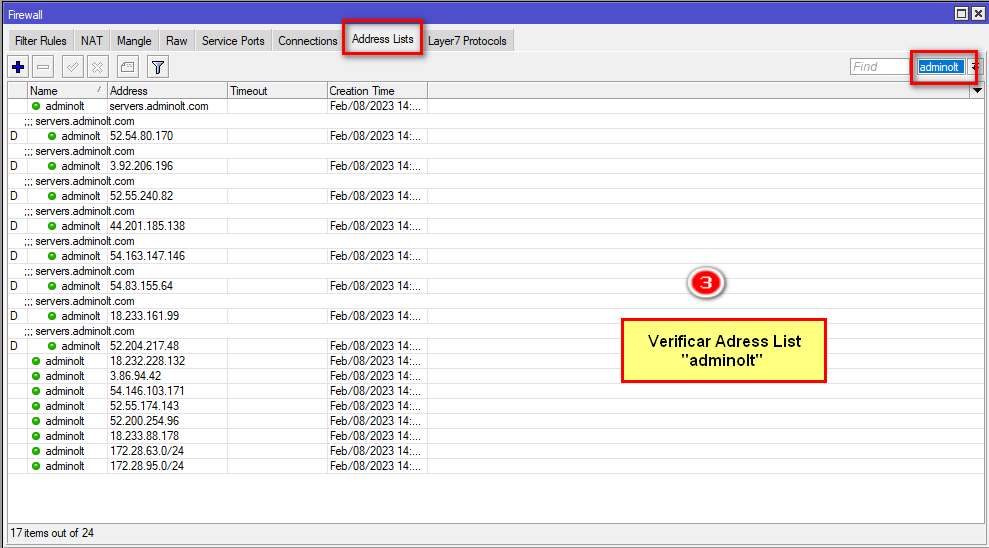Viewport: 989px width, 548px height.
Task: Click the Remove (minus) toolbar icon
Action: [x=43, y=67]
